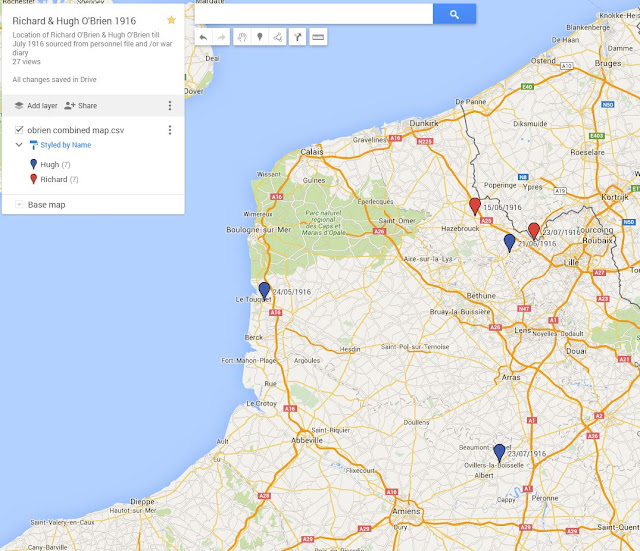Click the Base map label

point(47,205)
